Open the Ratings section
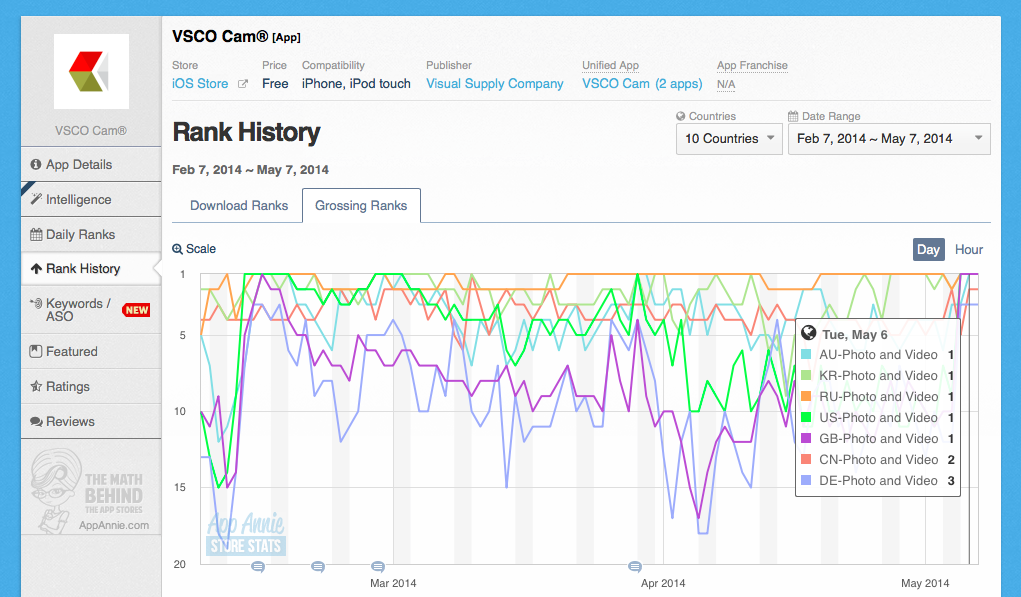 [91, 387]
